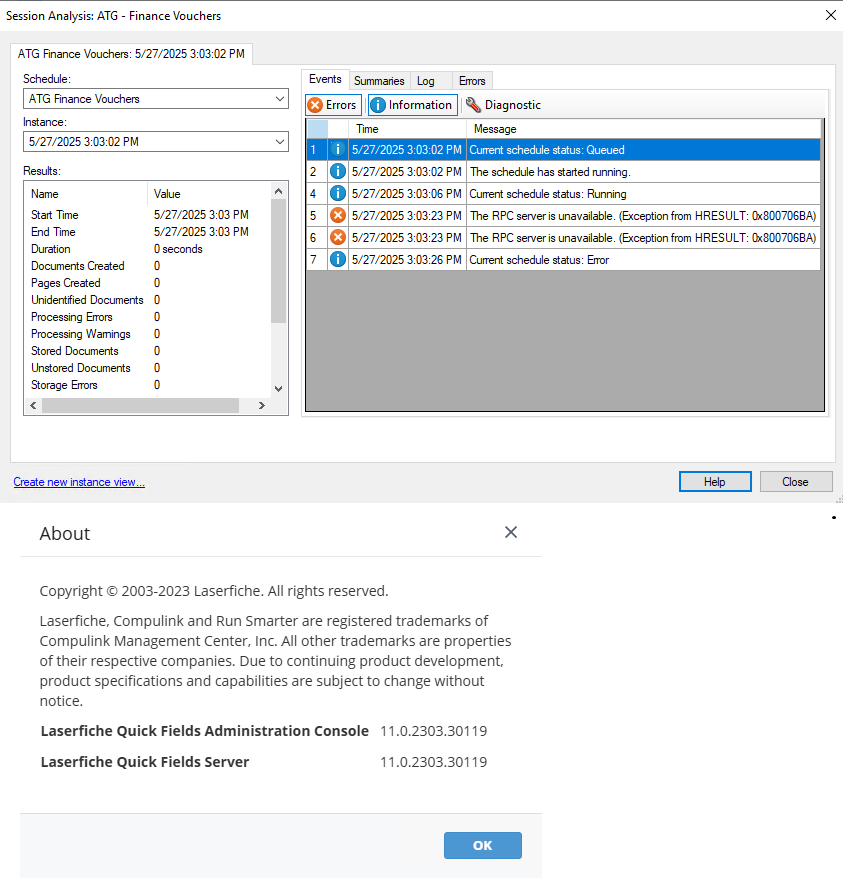Viewport: 844px width, 880px height.
Task: Click Results horizontal scroll right arrow
Action: [262, 405]
